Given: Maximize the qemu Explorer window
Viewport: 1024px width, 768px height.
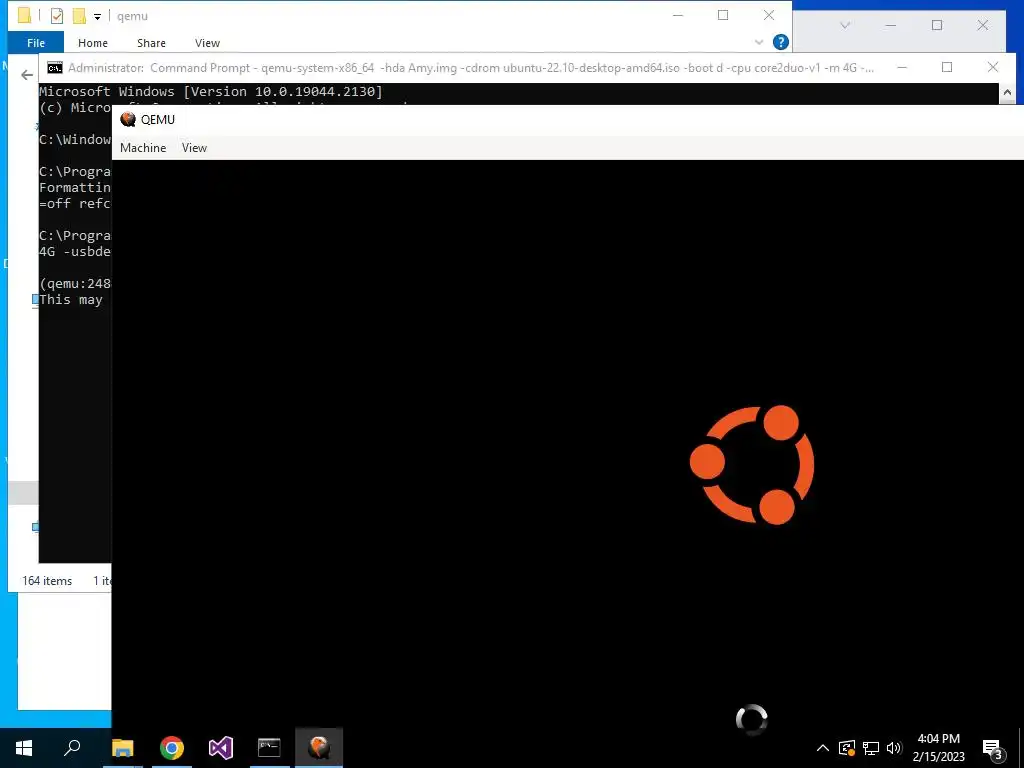Looking at the screenshot, I should (x=723, y=16).
